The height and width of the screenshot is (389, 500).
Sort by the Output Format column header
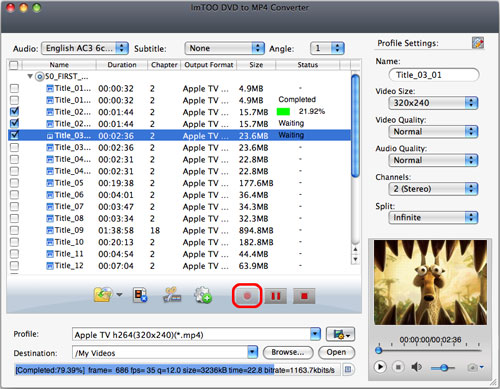coord(209,65)
